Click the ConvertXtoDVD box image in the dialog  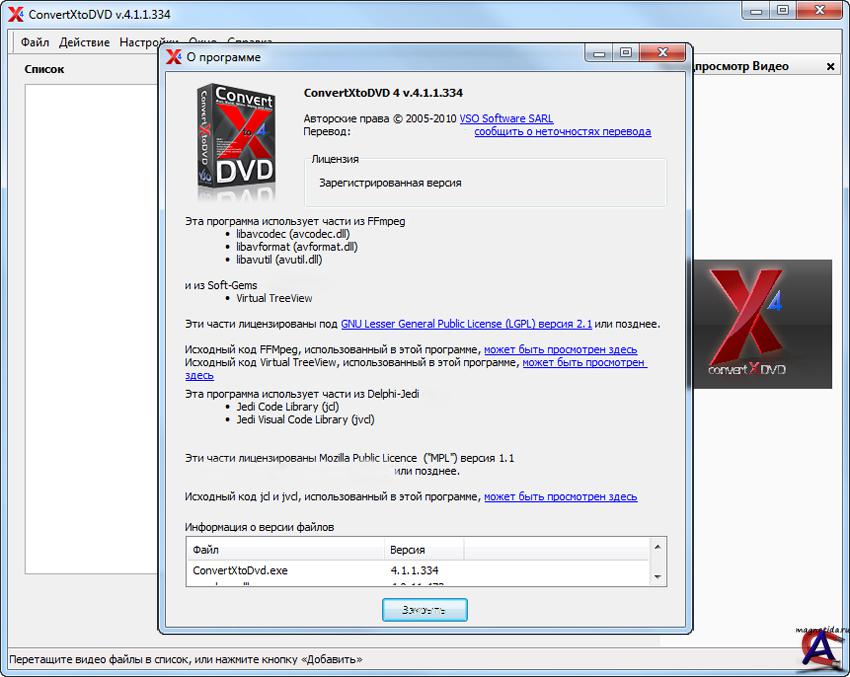click(233, 141)
